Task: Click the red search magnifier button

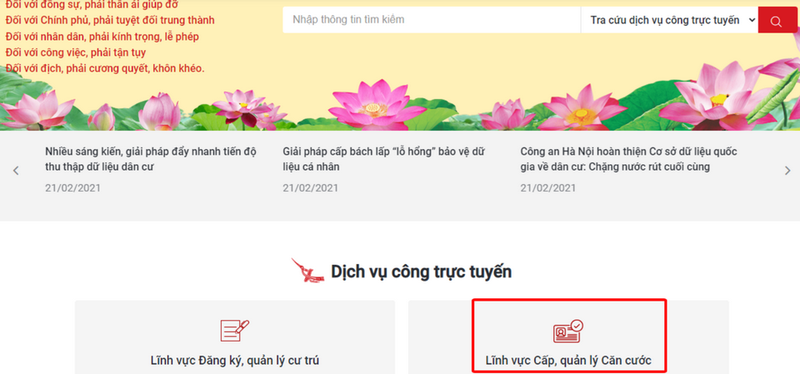Action: 777,20
